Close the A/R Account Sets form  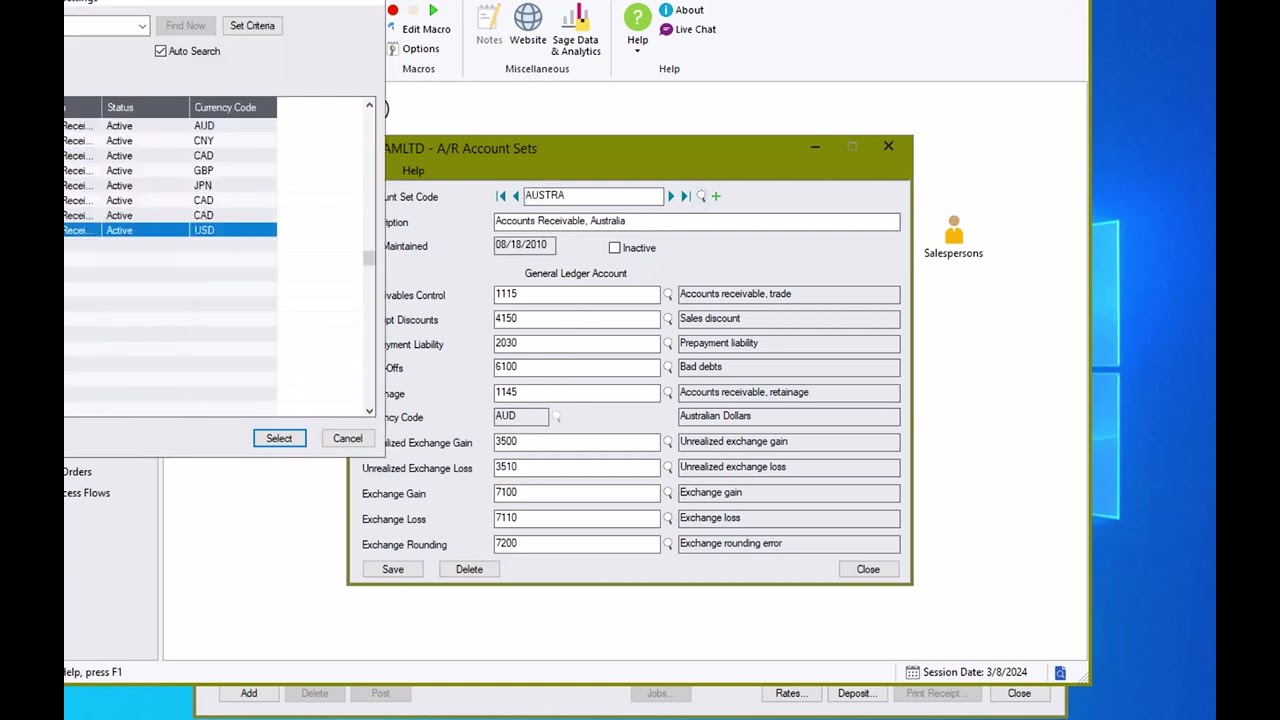(x=868, y=570)
